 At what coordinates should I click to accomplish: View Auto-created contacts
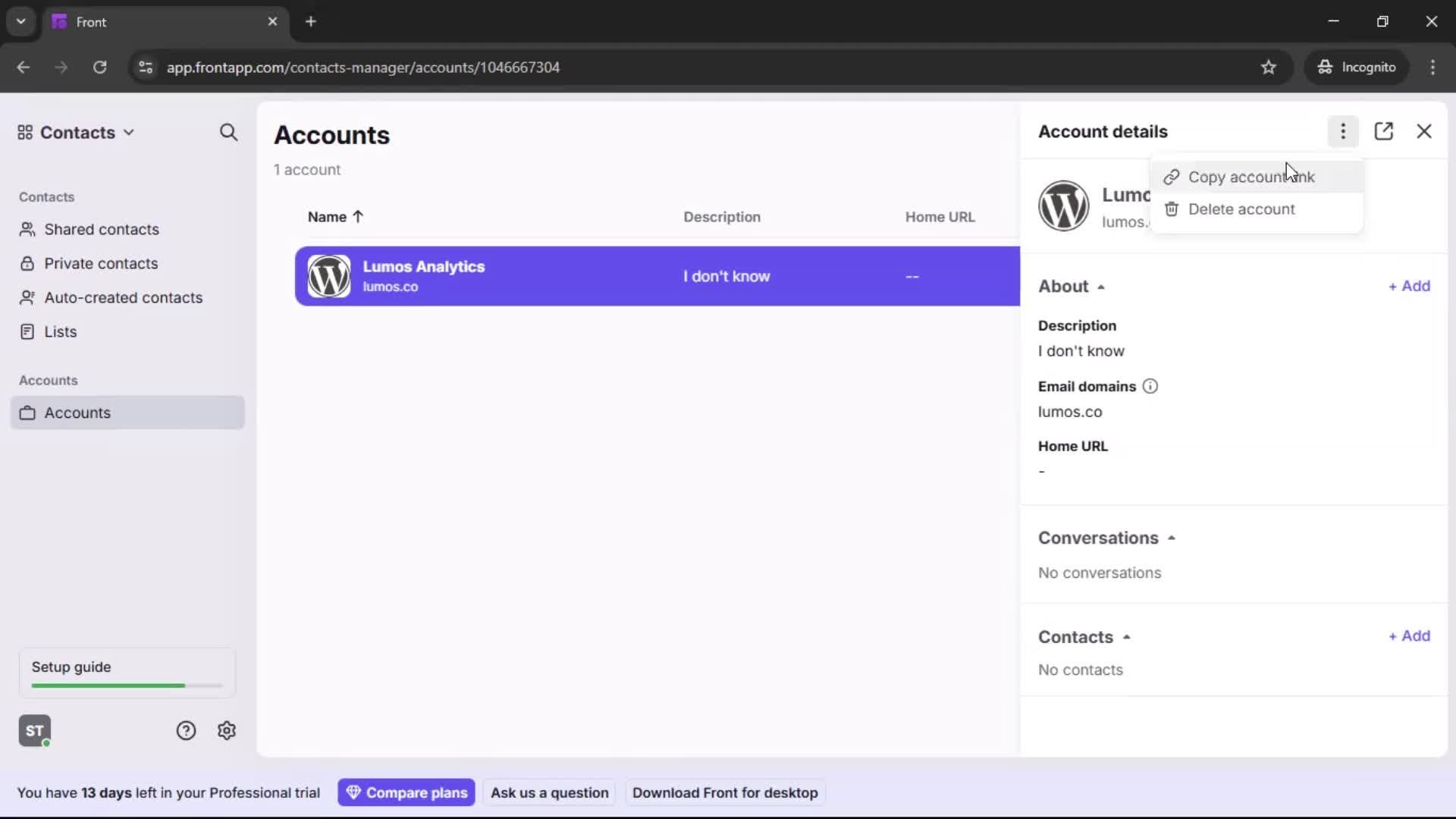pos(123,297)
